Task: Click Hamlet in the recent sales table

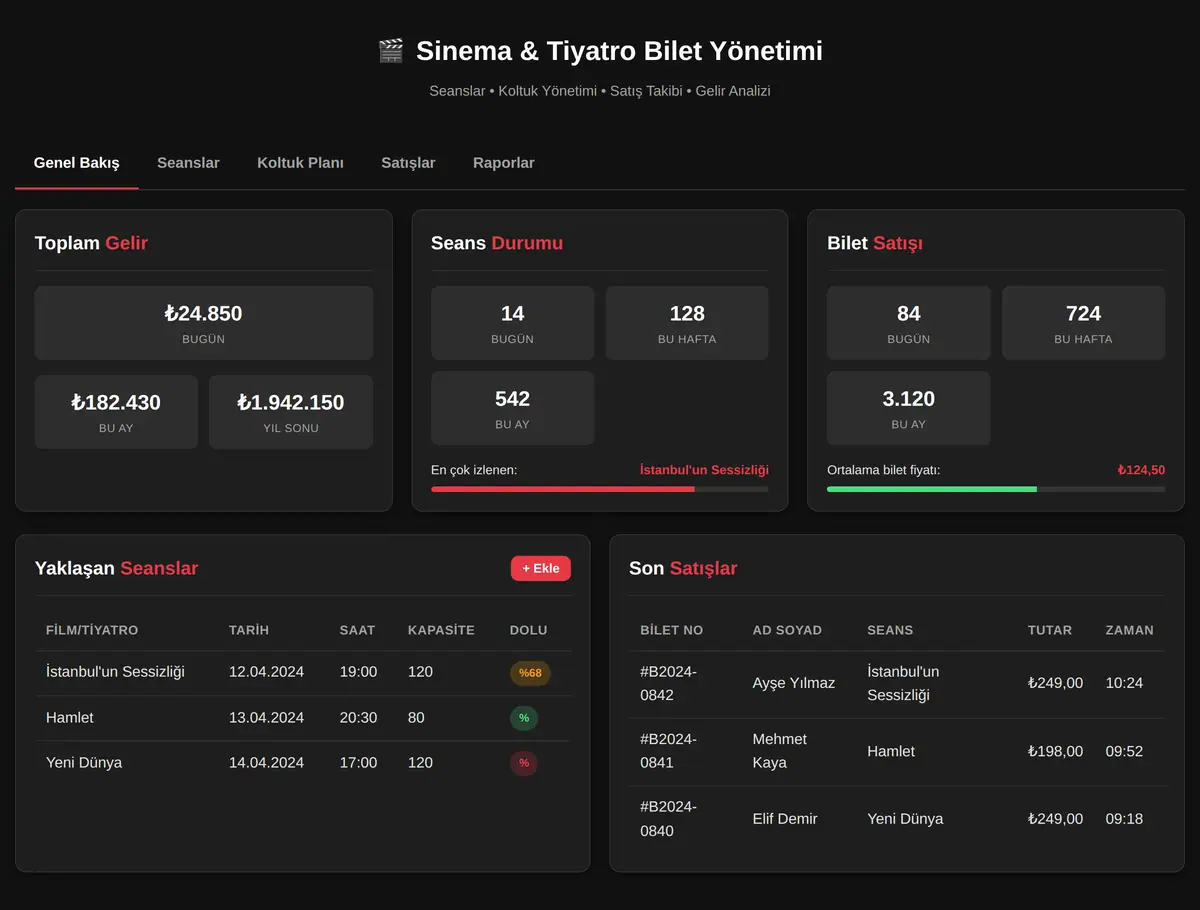Action: tap(891, 751)
